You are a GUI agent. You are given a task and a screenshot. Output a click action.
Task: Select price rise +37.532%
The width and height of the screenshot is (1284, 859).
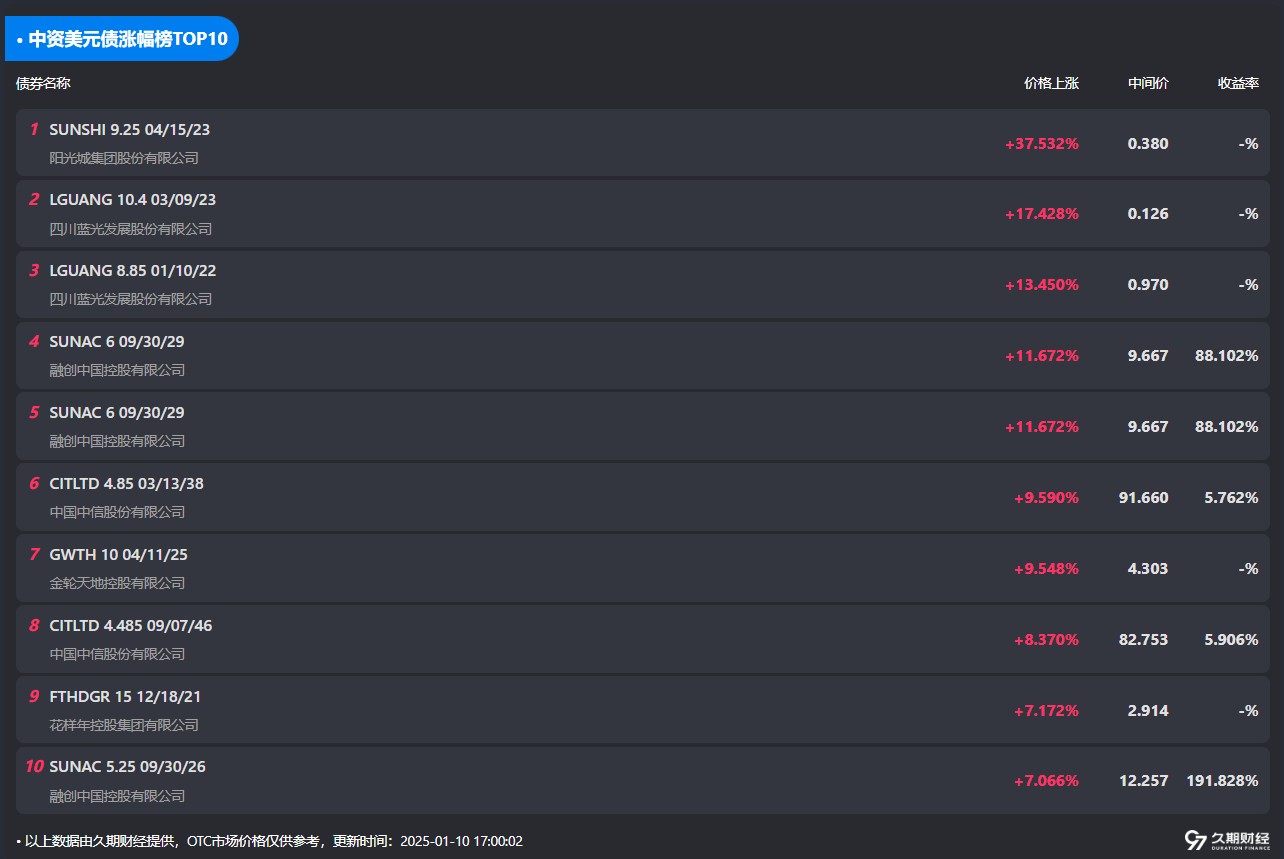pos(1042,143)
